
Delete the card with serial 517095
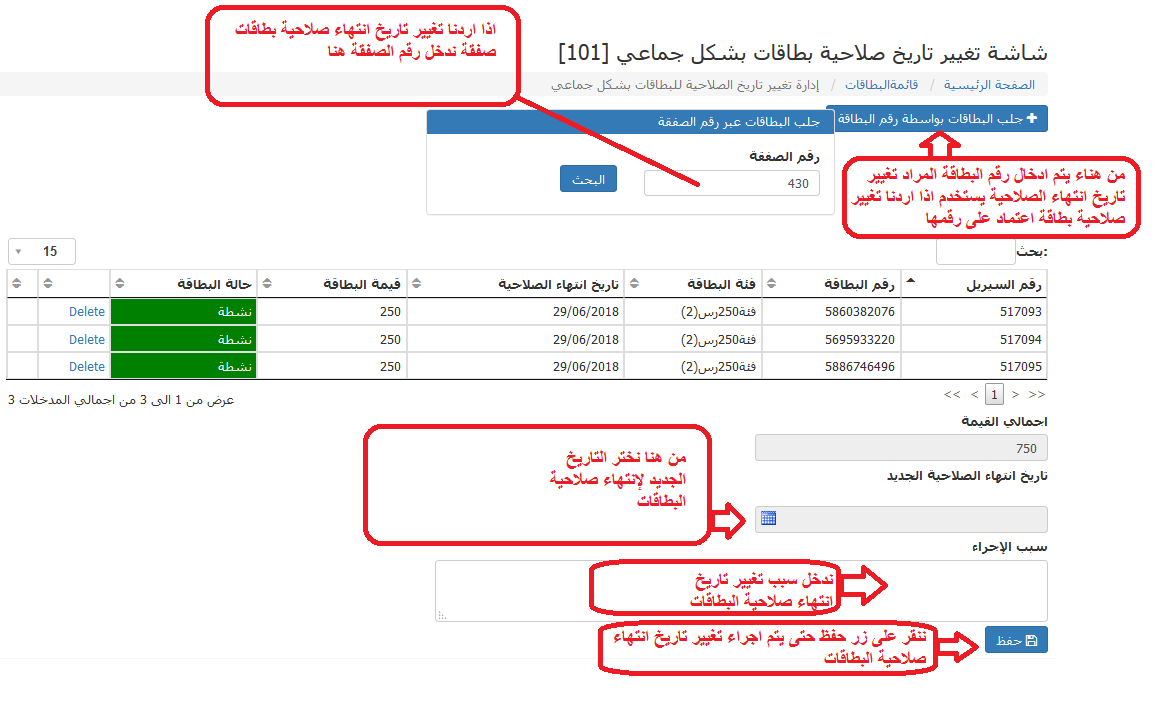click(87, 367)
